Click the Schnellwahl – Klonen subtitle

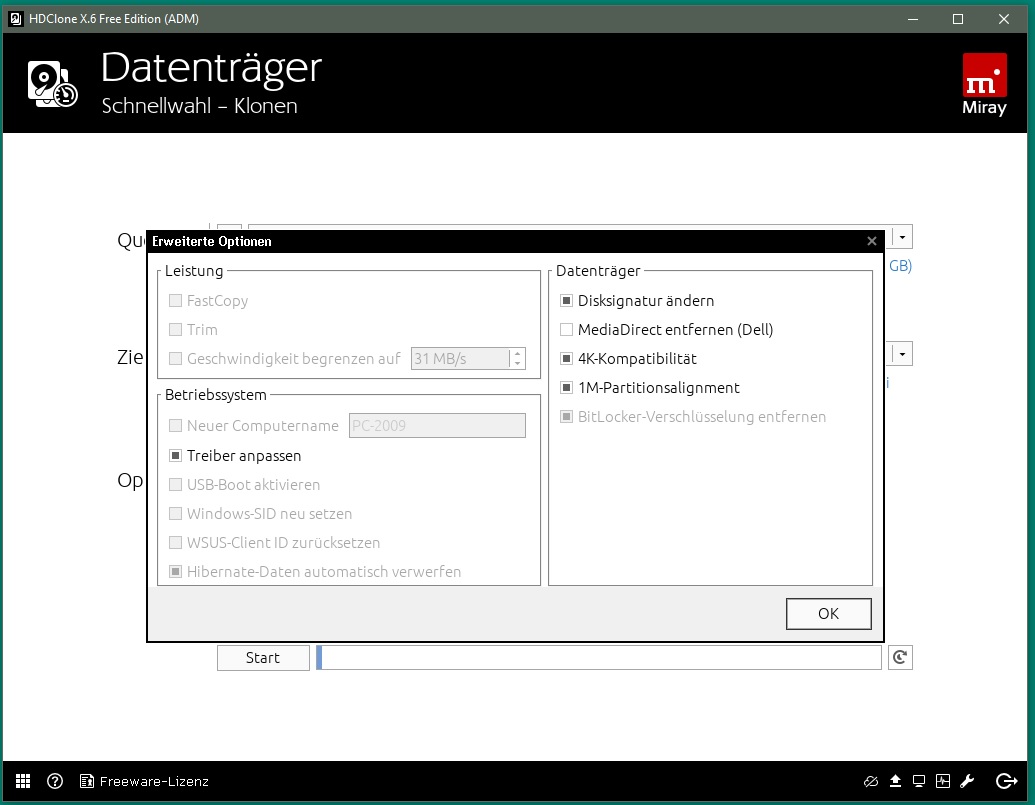coord(199,106)
